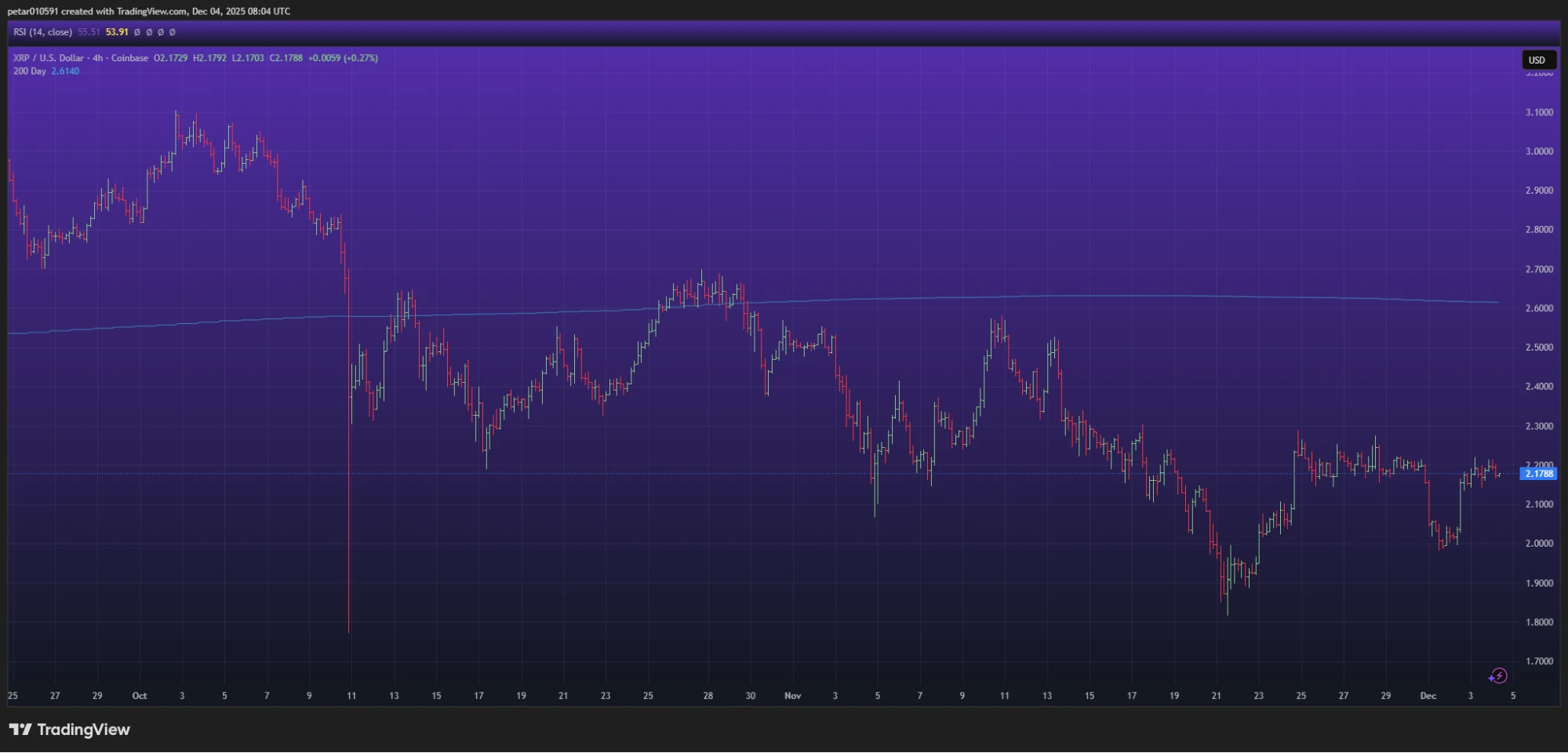The height and width of the screenshot is (753, 1568).
Task: Click the purple lightning bolt icon
Action: (x=1497, y=676)
